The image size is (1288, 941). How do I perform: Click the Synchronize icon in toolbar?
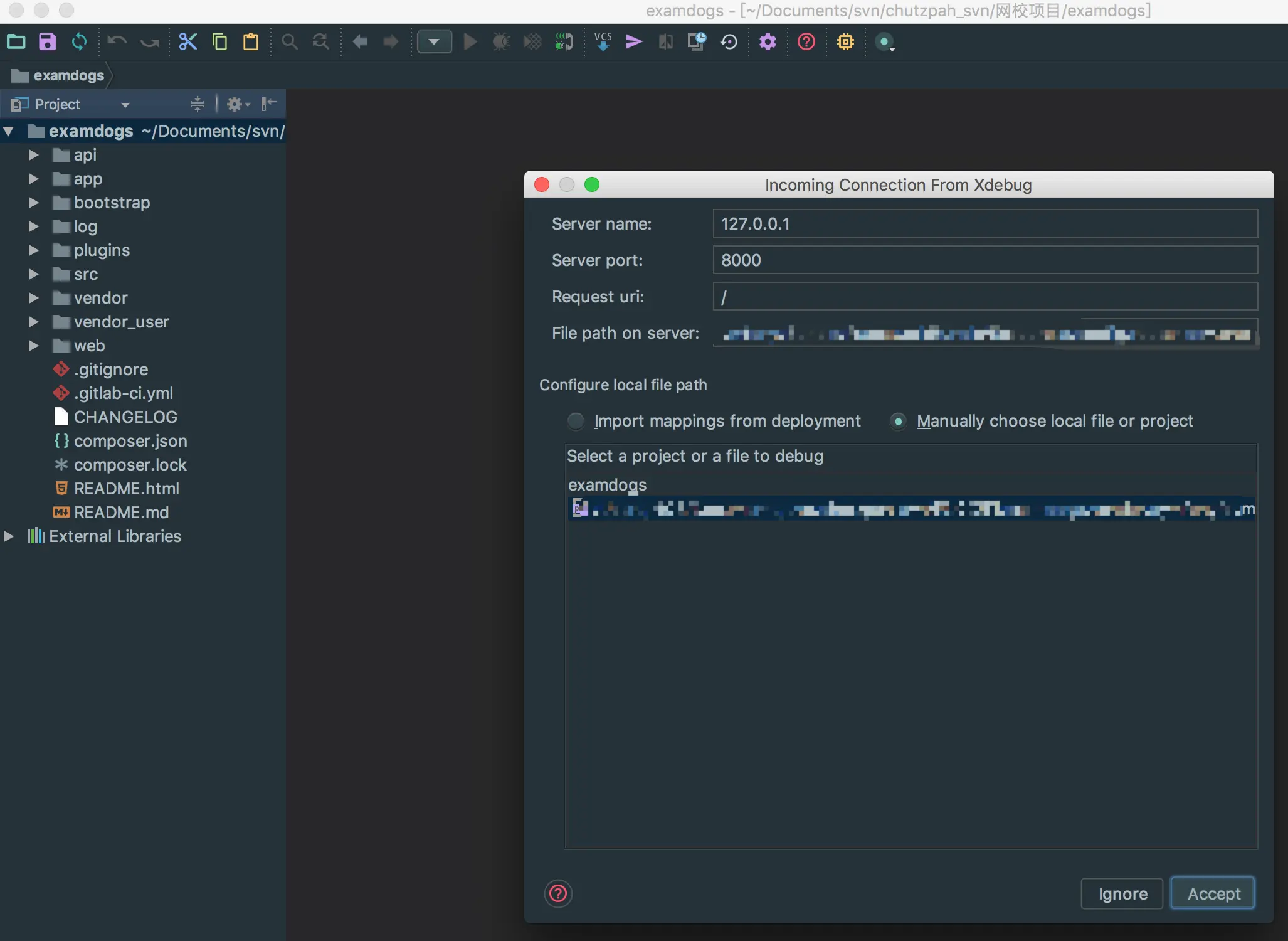(x=79, y=42)
